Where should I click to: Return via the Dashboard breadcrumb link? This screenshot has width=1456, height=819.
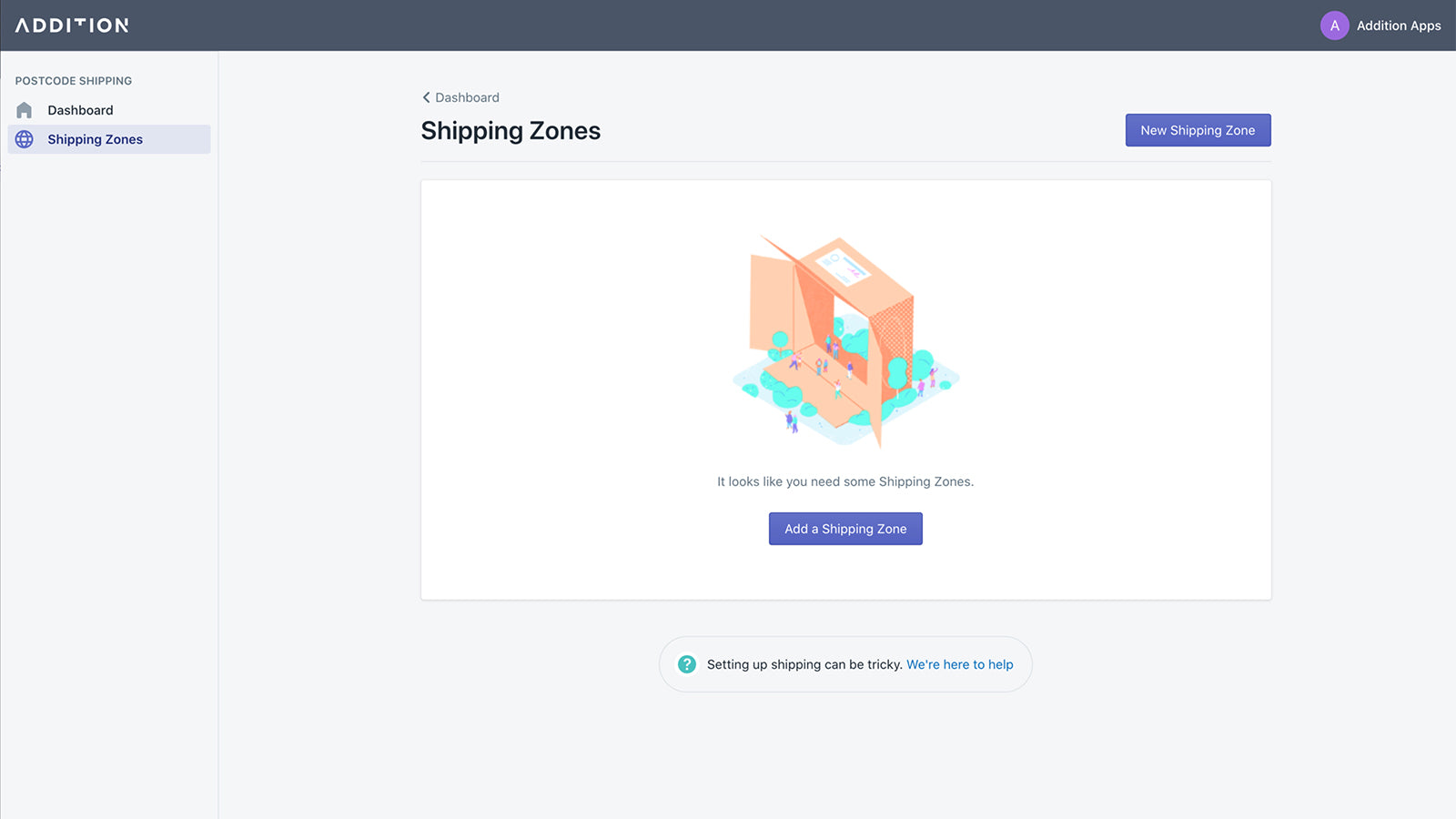(466, 97)
